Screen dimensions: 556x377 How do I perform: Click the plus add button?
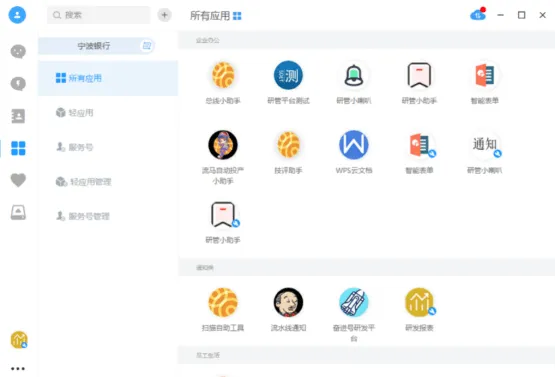164,15
